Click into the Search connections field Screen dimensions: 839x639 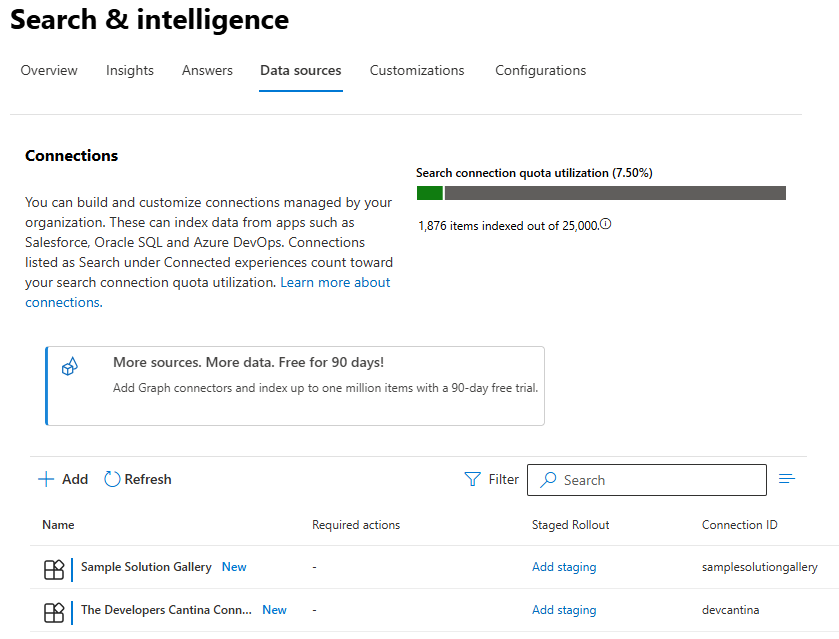point(646,480)
